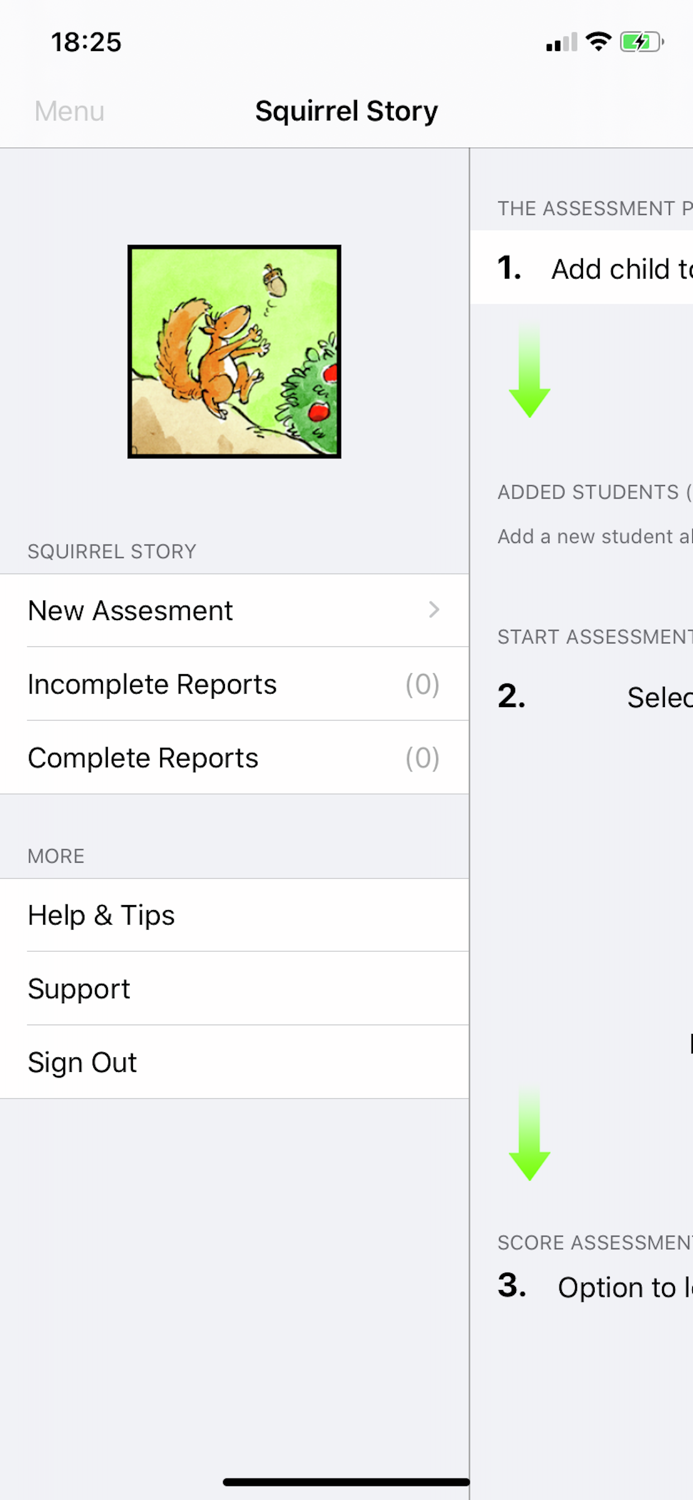The image size is (693, 1500).
Task: Tap the clock showing 18:25
Action: point(87,42)
